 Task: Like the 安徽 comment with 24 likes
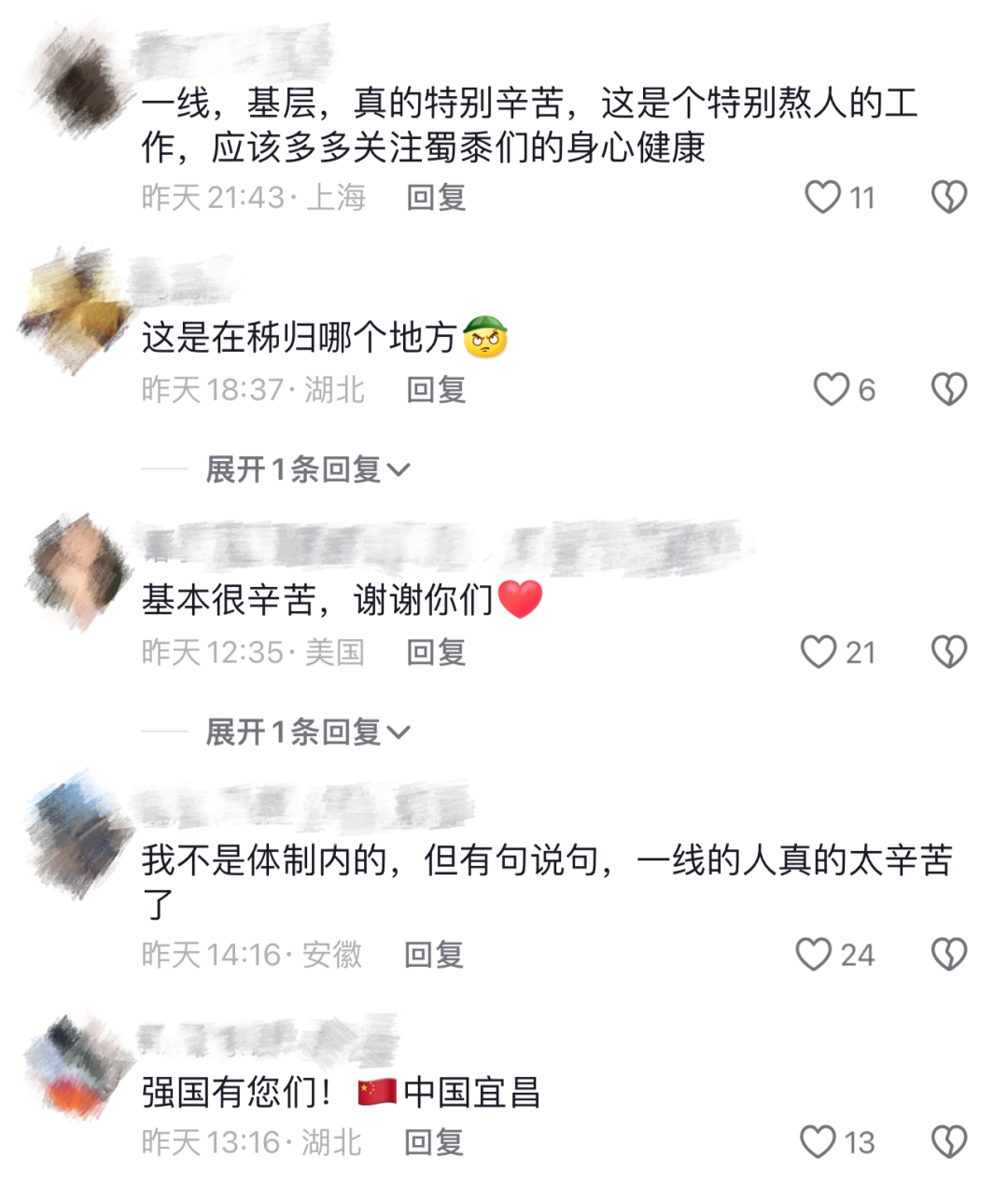pyautogui.click(x=813, y=954)
